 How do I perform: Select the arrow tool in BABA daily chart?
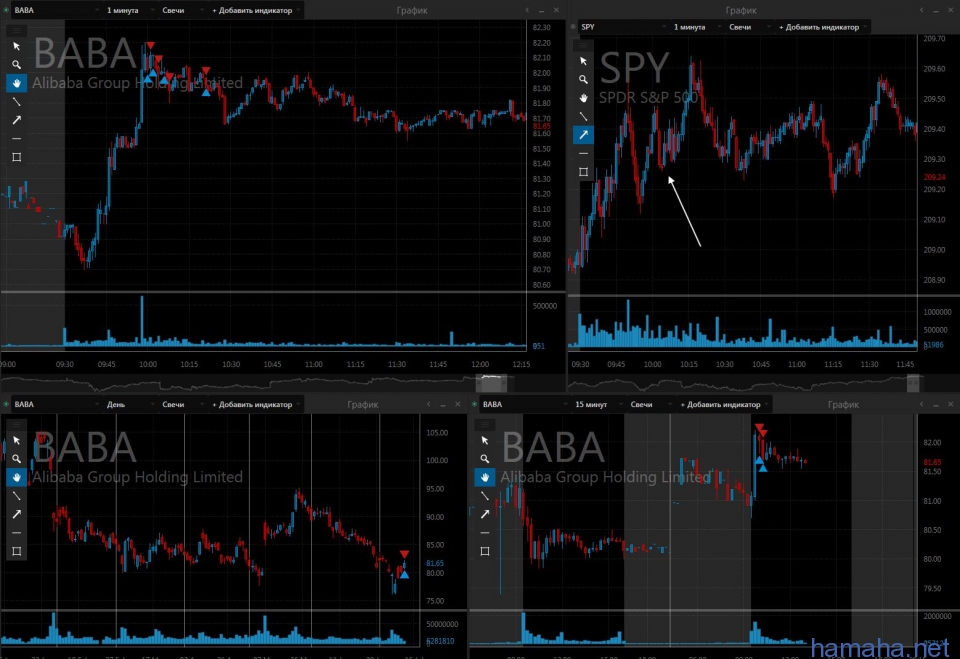pos(17,514)
